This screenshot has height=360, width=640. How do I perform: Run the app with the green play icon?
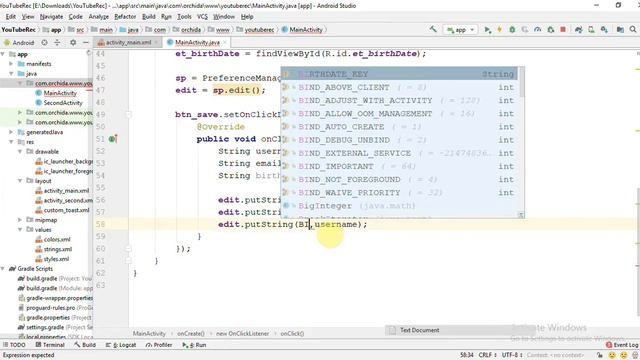487,29
